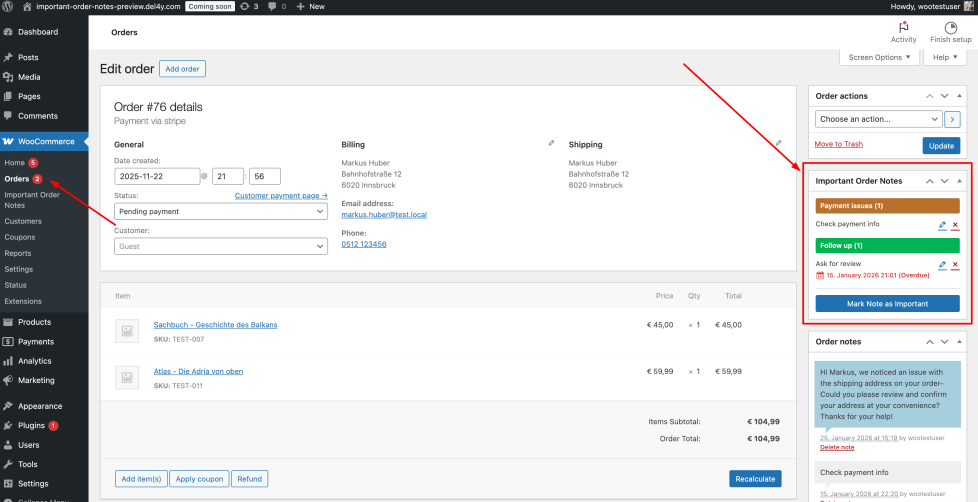
Task: Delete the 'Ask for review' note
Action: 955,265
